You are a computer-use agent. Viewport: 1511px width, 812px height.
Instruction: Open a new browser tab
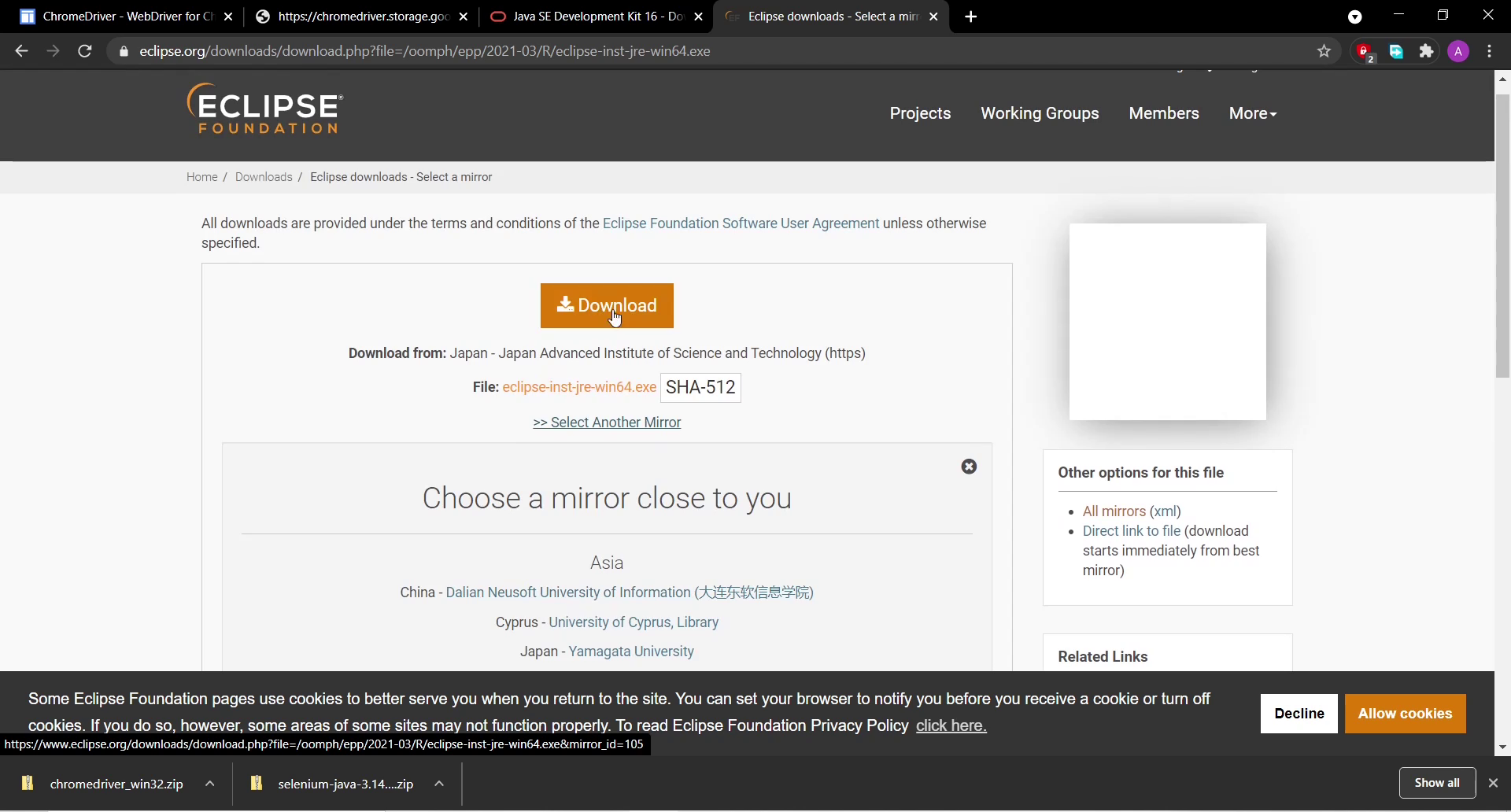tap(971, 17)
